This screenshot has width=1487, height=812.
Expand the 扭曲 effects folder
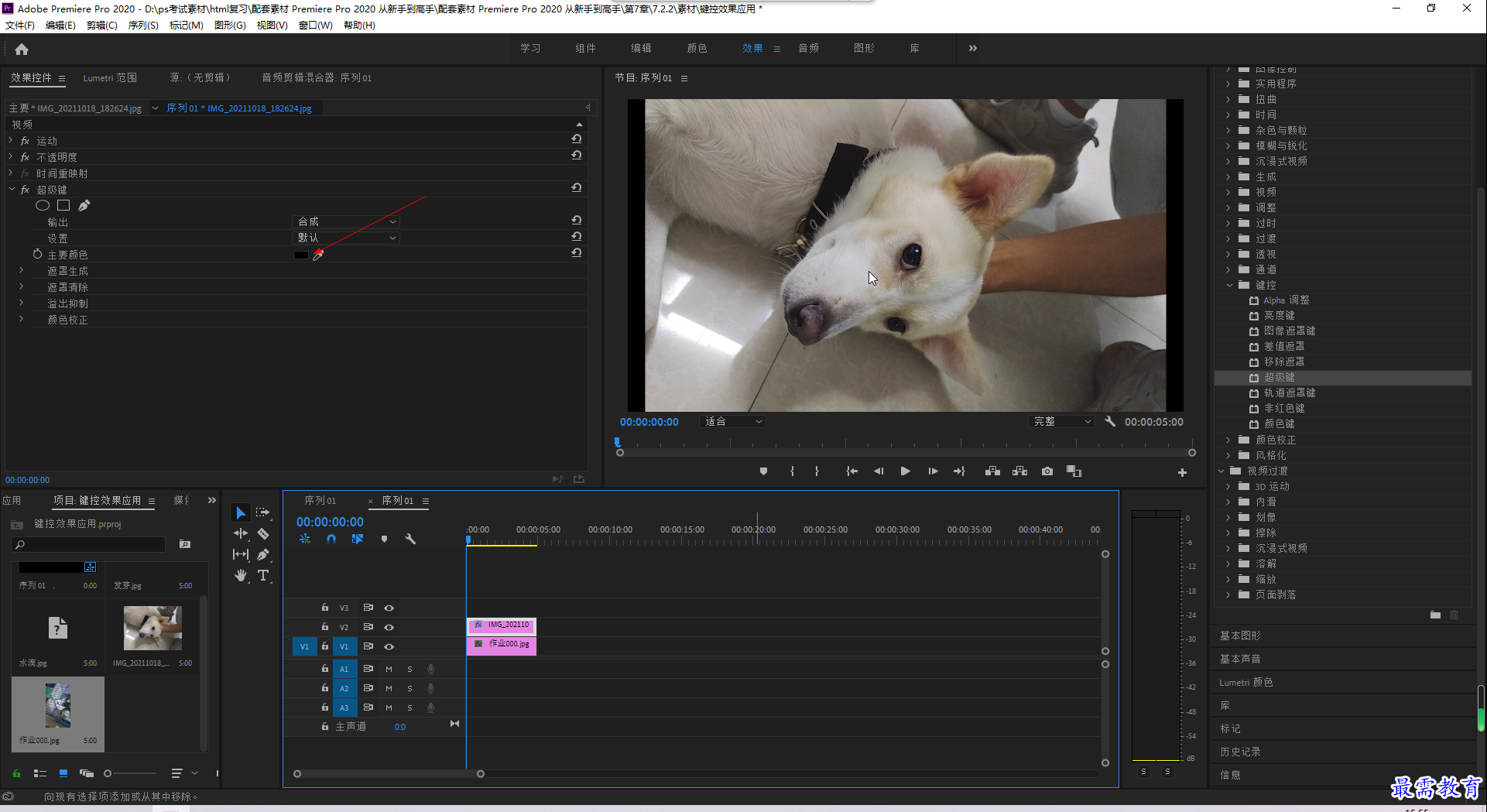[1228, 99]
